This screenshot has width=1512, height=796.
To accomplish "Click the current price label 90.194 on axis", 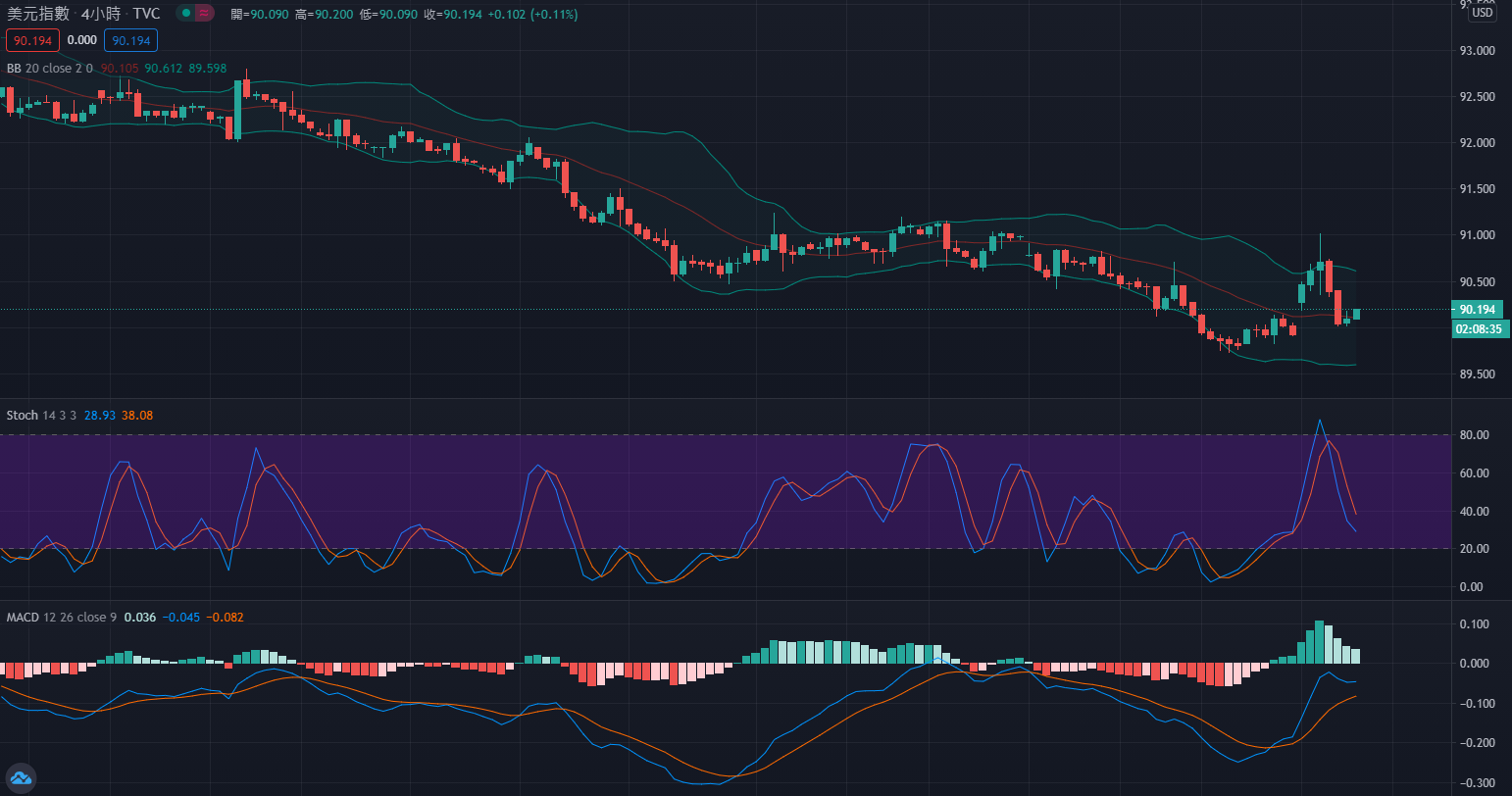I will point(1478,310).
